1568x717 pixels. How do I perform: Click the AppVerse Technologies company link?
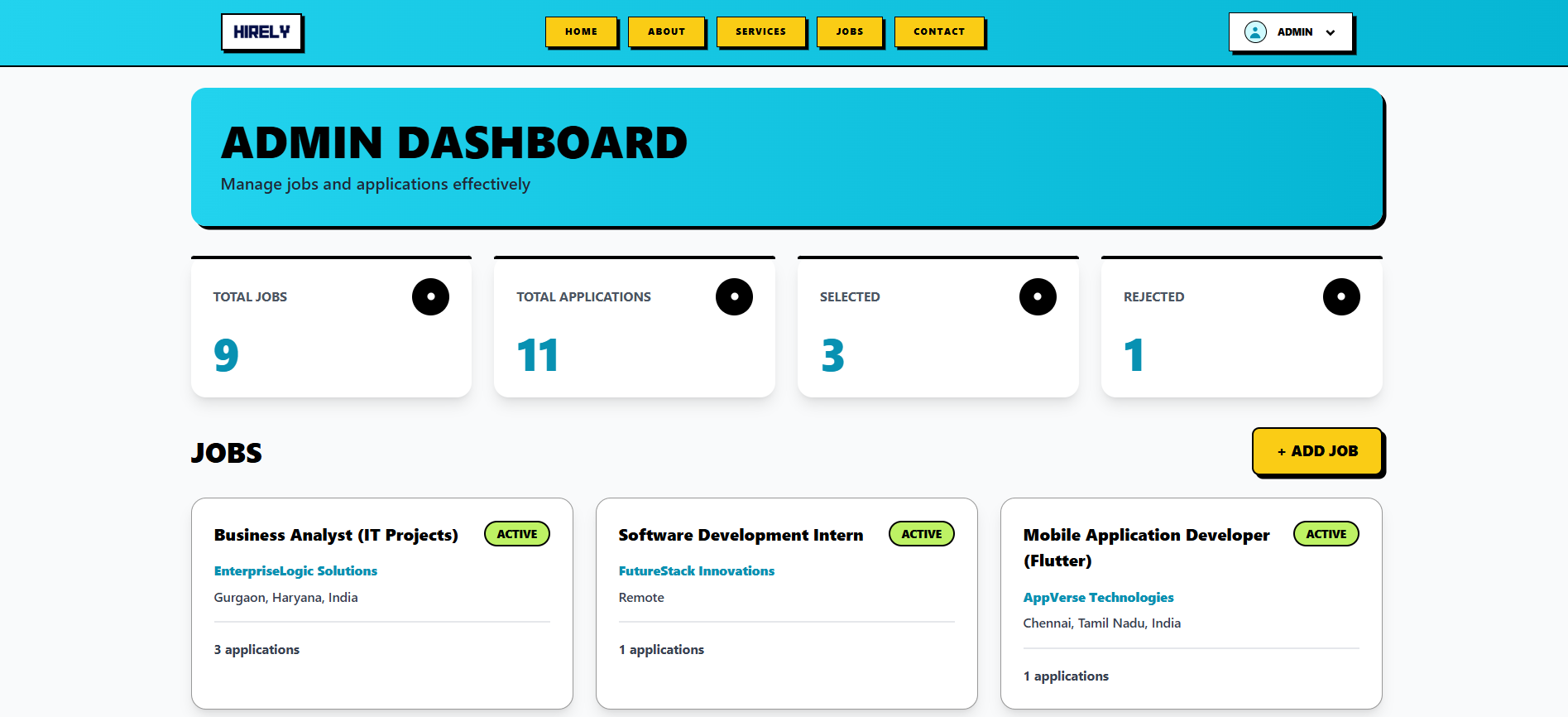1098,598
